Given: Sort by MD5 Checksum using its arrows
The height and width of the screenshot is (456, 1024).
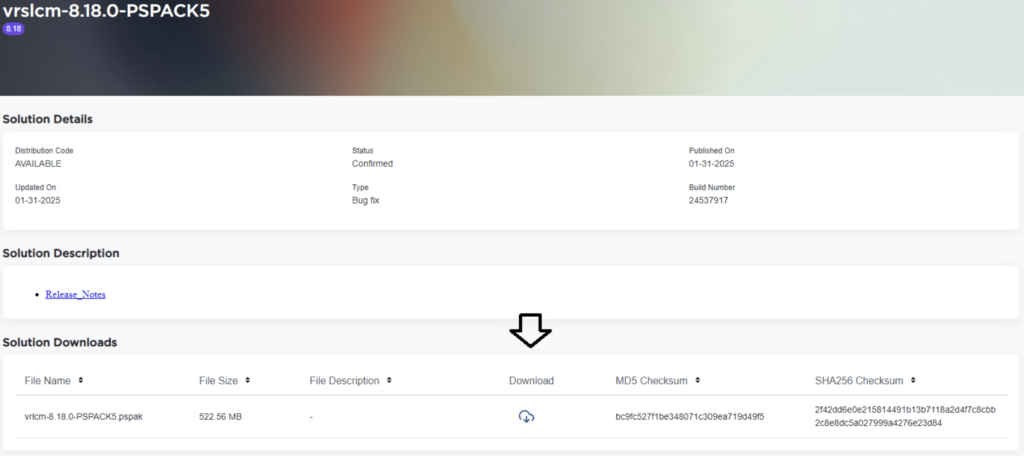Looking at the screenshot, I should click(697, 380).
